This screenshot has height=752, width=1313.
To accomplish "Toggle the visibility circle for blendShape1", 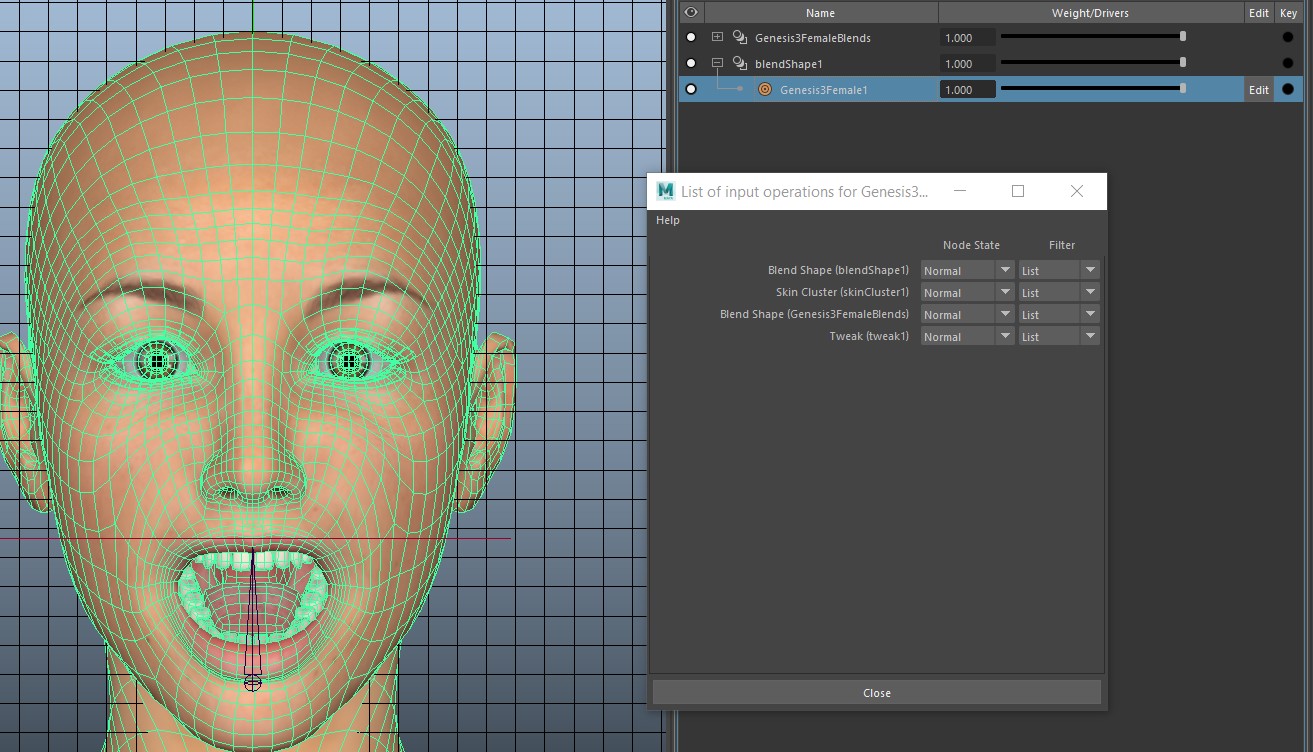I will 690,63.
